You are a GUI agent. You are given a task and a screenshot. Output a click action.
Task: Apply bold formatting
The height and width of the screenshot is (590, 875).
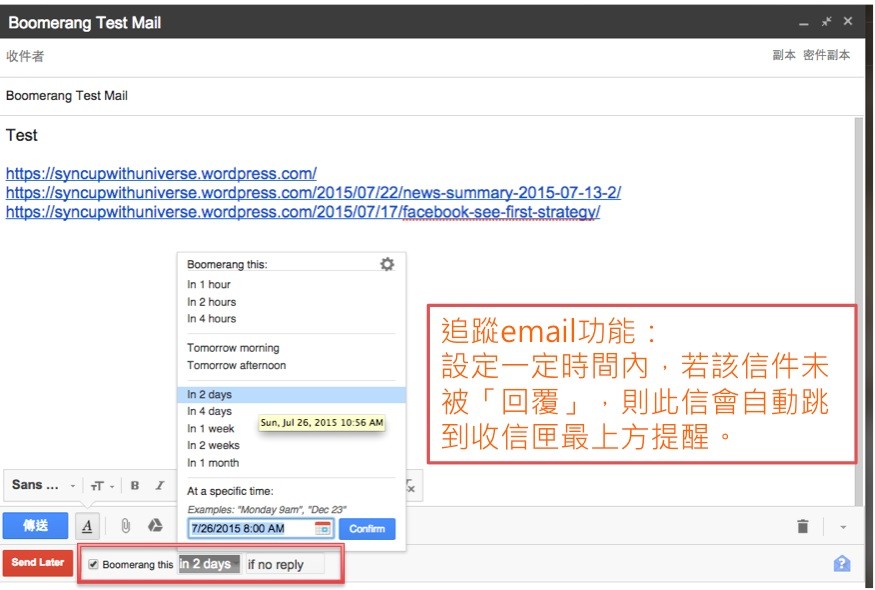[134, 486]
